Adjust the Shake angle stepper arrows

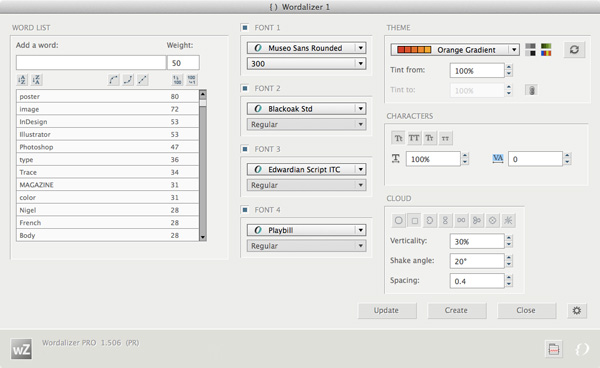509,261
